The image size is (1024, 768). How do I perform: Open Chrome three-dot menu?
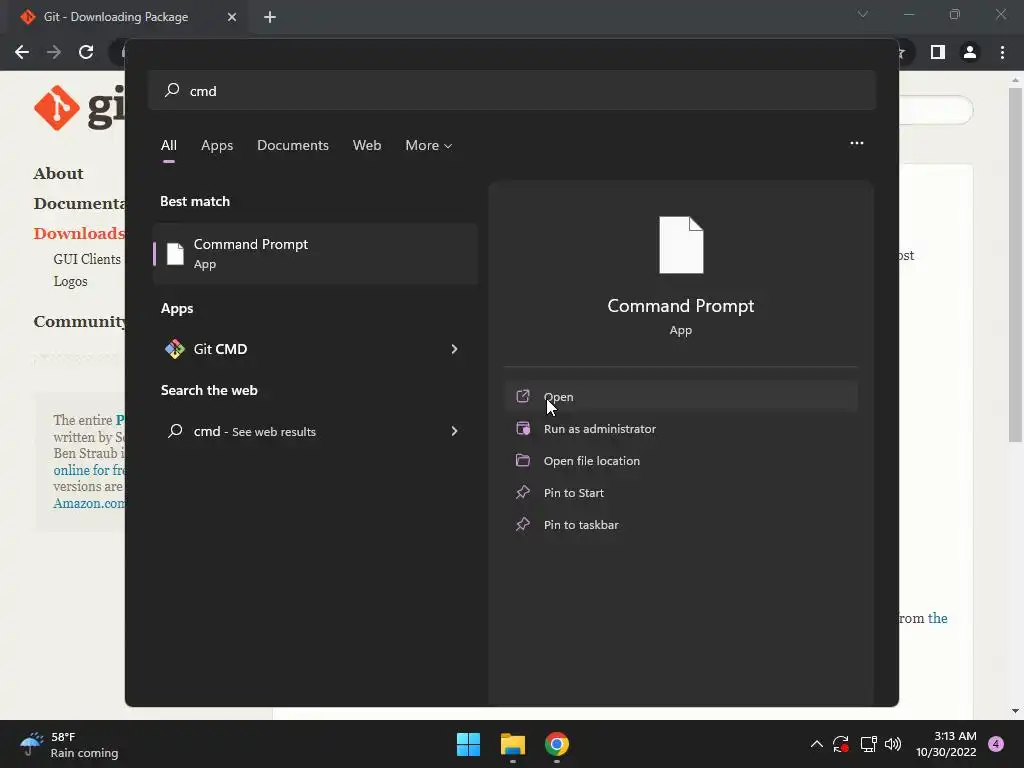(x=1002, y=52)
